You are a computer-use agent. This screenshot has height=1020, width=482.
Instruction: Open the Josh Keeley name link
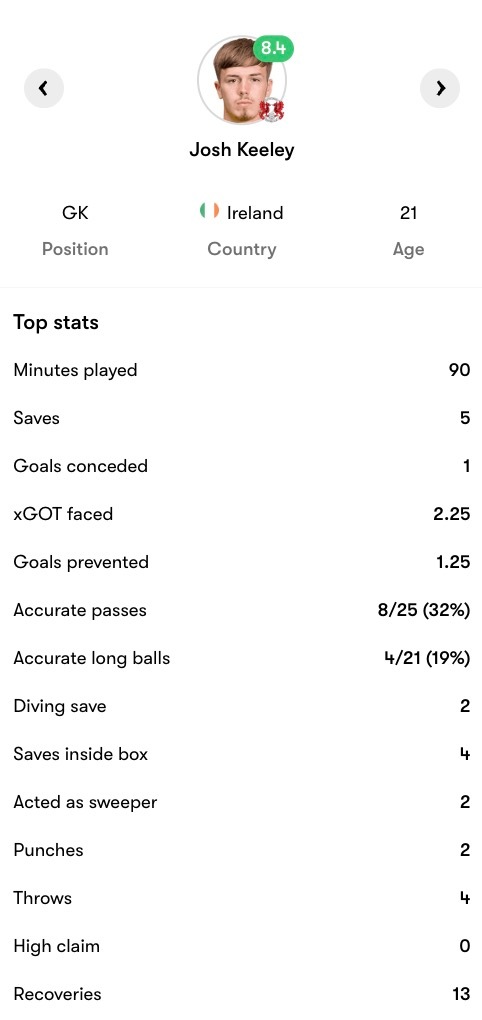pos(242,150)
